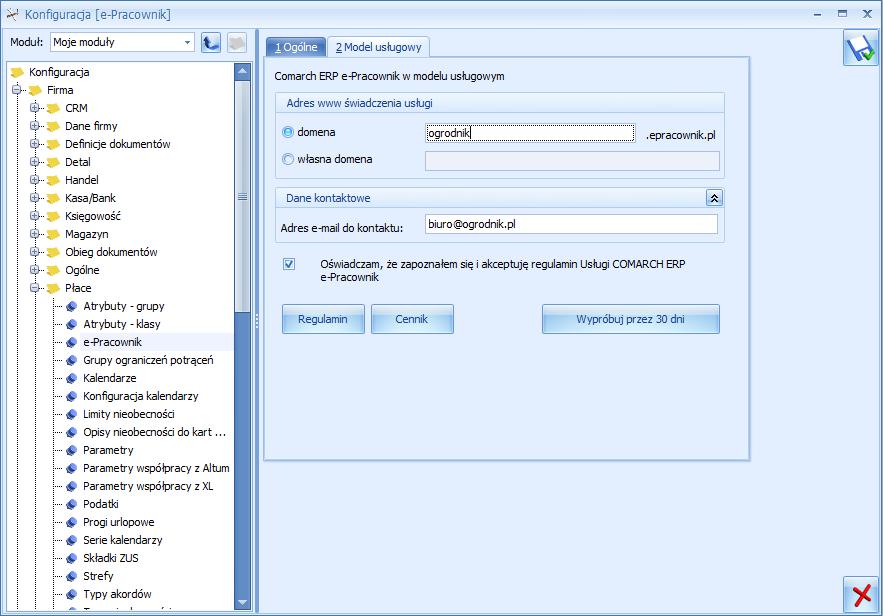Expand the Ogólne tree node

coord(34,270)
